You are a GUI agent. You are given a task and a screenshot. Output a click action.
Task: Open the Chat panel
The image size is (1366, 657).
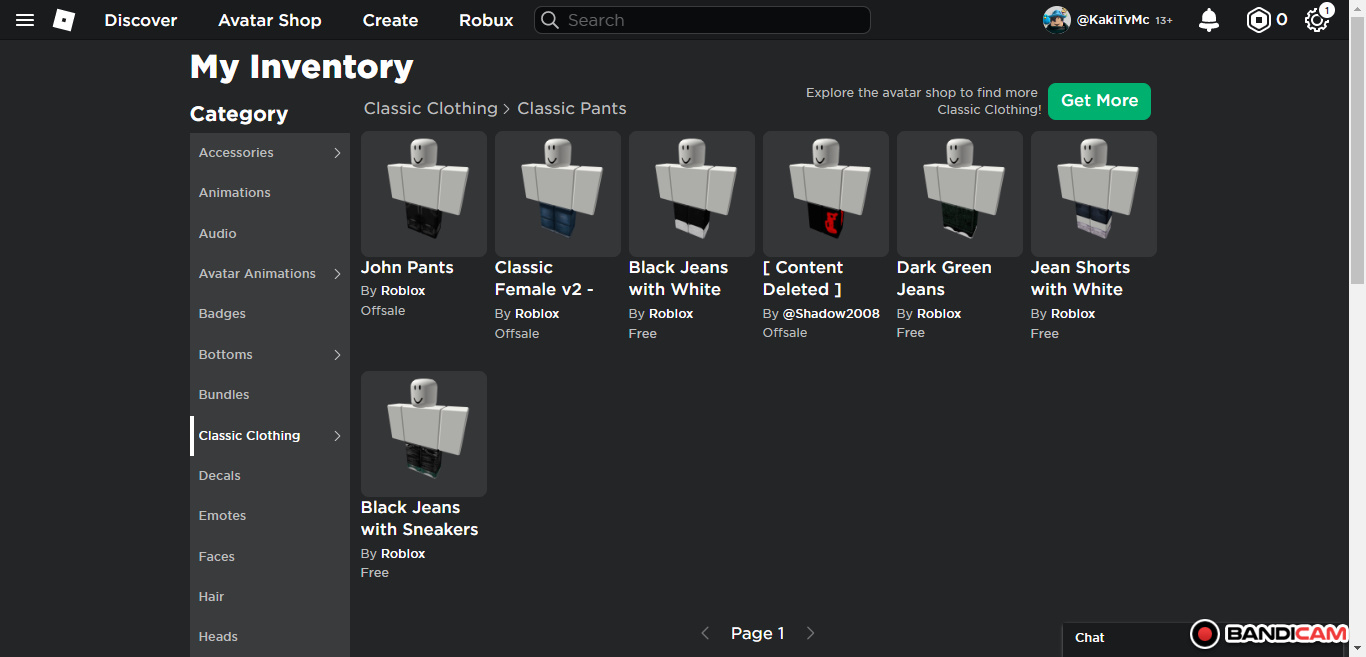pos(1091,638)
